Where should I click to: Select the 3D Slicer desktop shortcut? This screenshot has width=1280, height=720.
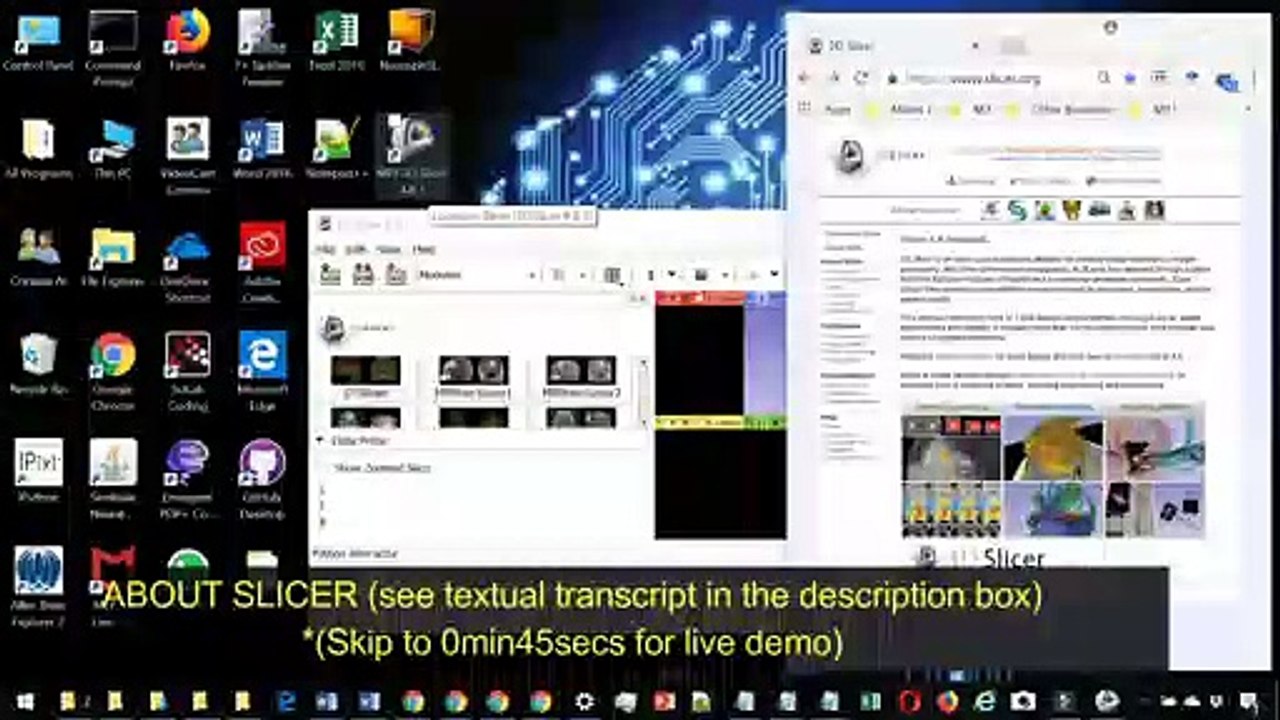(411, 153)
